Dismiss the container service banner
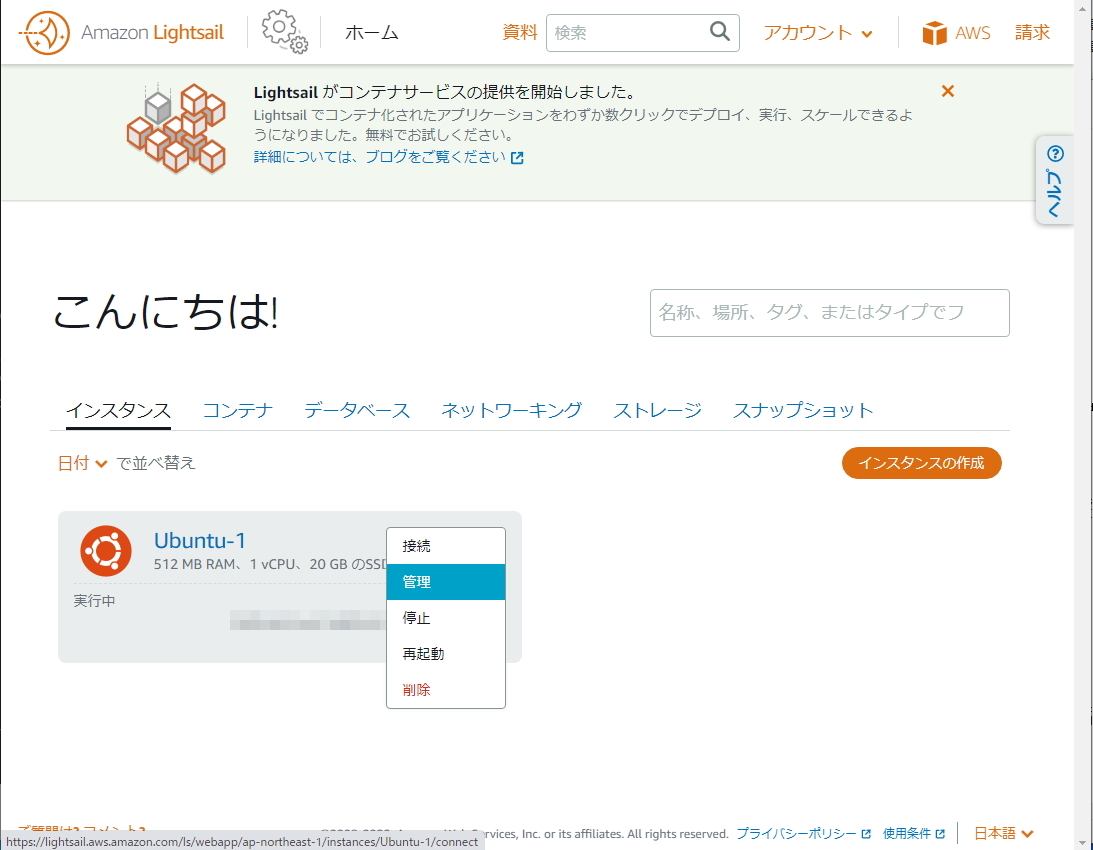Viewport: 1093px width, 850px height. pos(947,91)
